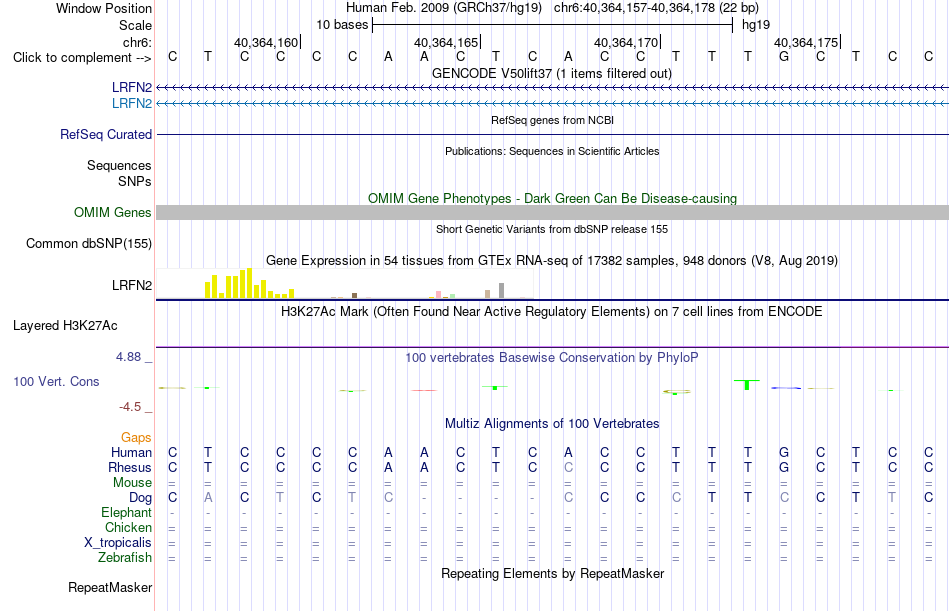Open Multiz Alignments of 100 Vertebrates title
Image resolution: width=950 pixels, height=611 pixels.
click(x=551, y=424)
